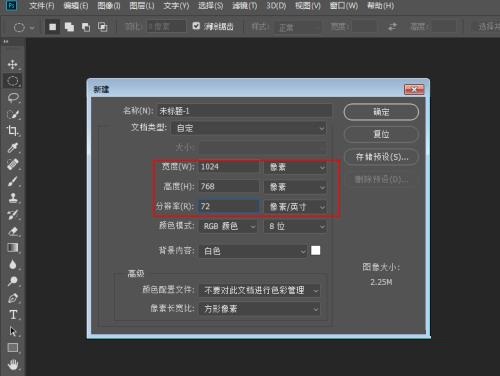Click the white background color swatch
Screen dimensions: 500x376
316,250
